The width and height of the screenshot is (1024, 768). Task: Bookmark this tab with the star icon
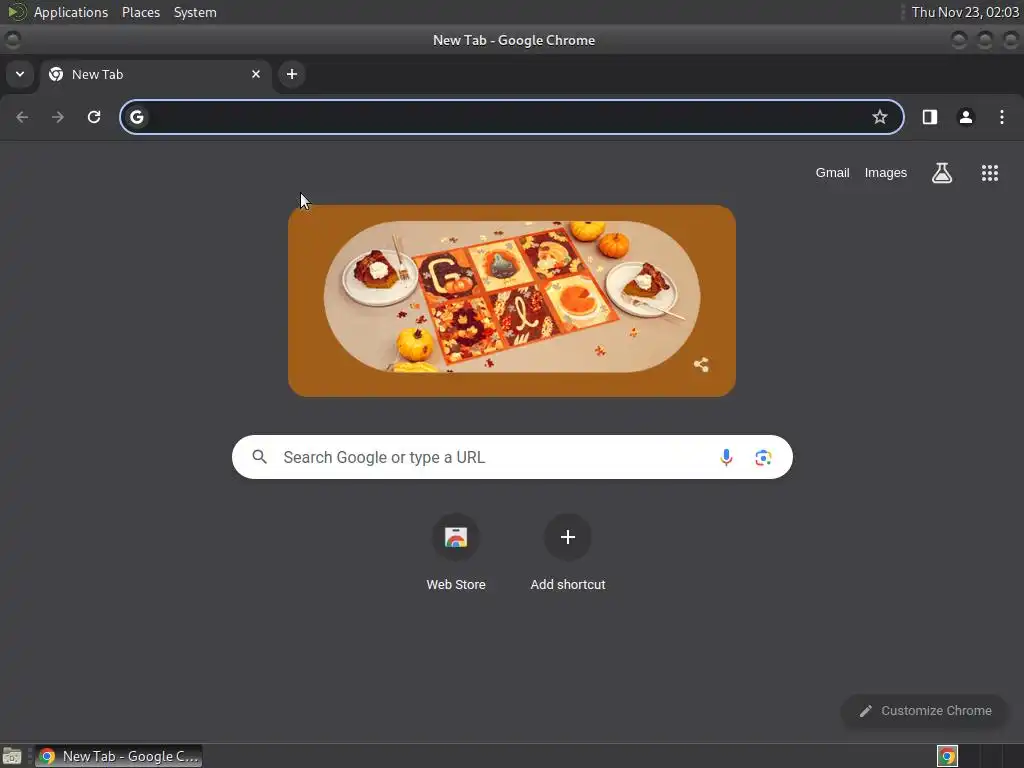point(880,117)
